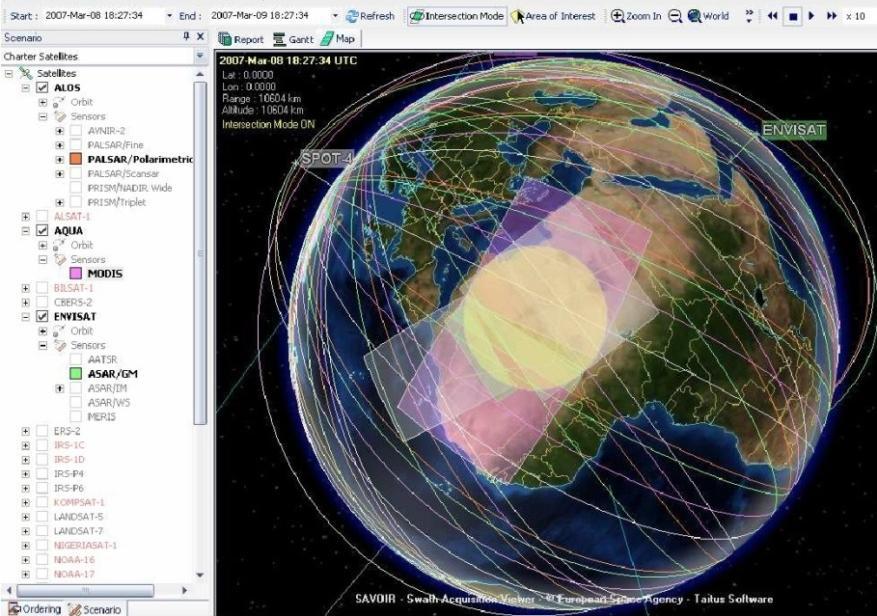Collapse the AQUA tree node
Image resolution: width=877 pixels, height=616 pixels.
click(26, 231)
